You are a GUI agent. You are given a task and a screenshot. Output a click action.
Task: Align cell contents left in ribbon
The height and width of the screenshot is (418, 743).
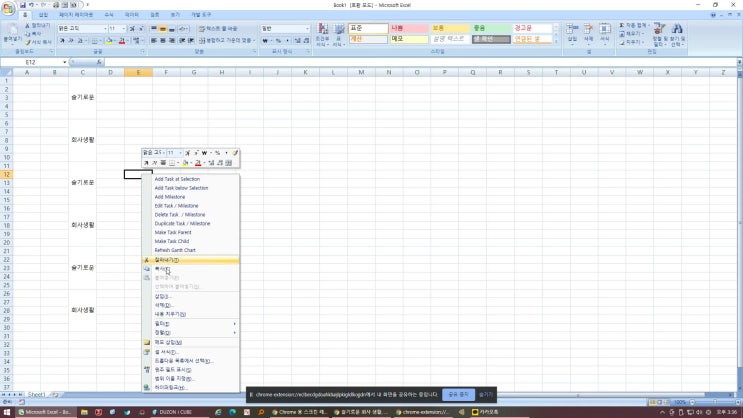coord(154,41)
